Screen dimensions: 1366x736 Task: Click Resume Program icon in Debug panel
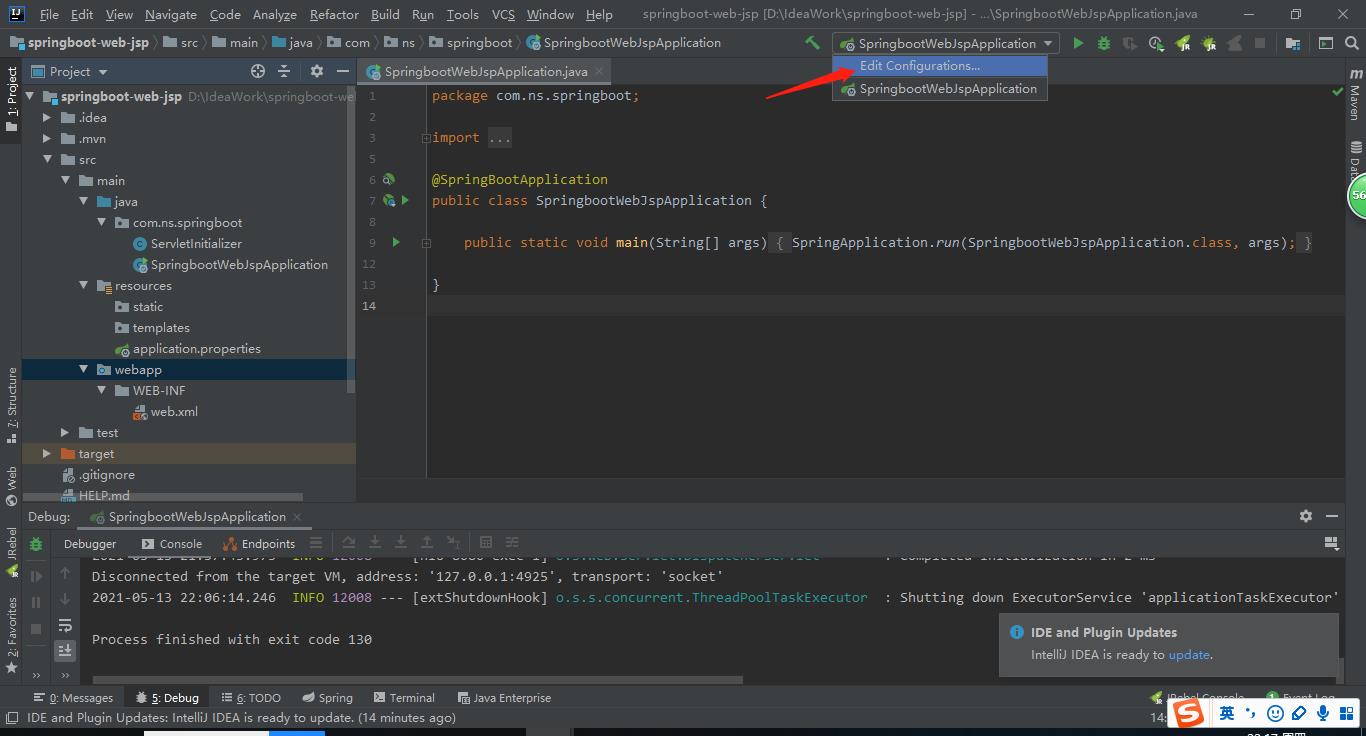36,576
